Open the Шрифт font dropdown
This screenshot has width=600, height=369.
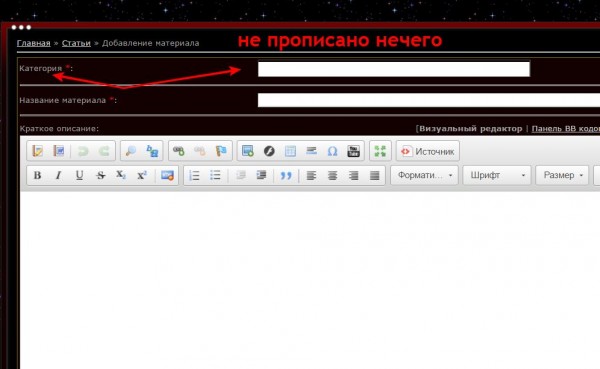[497, 175]
